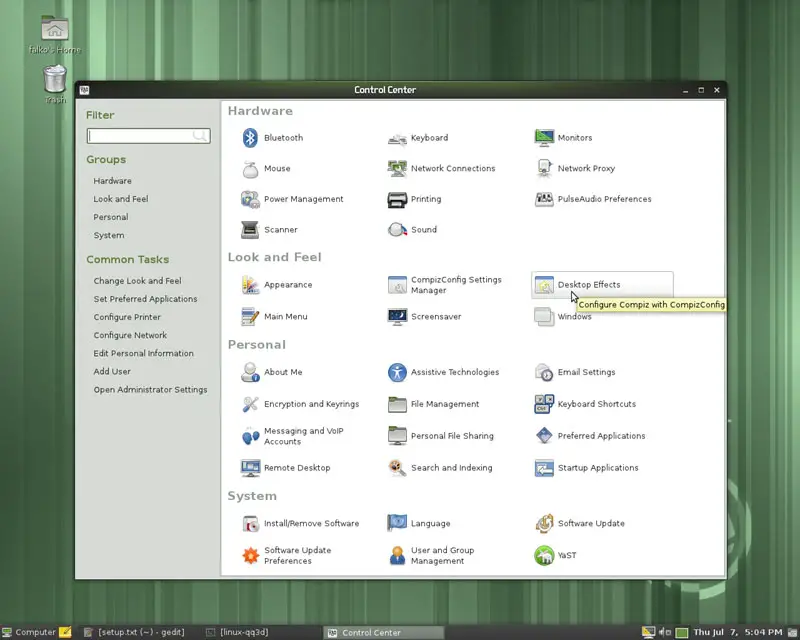Open the Keyboard settings icon
The image size is (800, 640).
(x=397, y=138)
